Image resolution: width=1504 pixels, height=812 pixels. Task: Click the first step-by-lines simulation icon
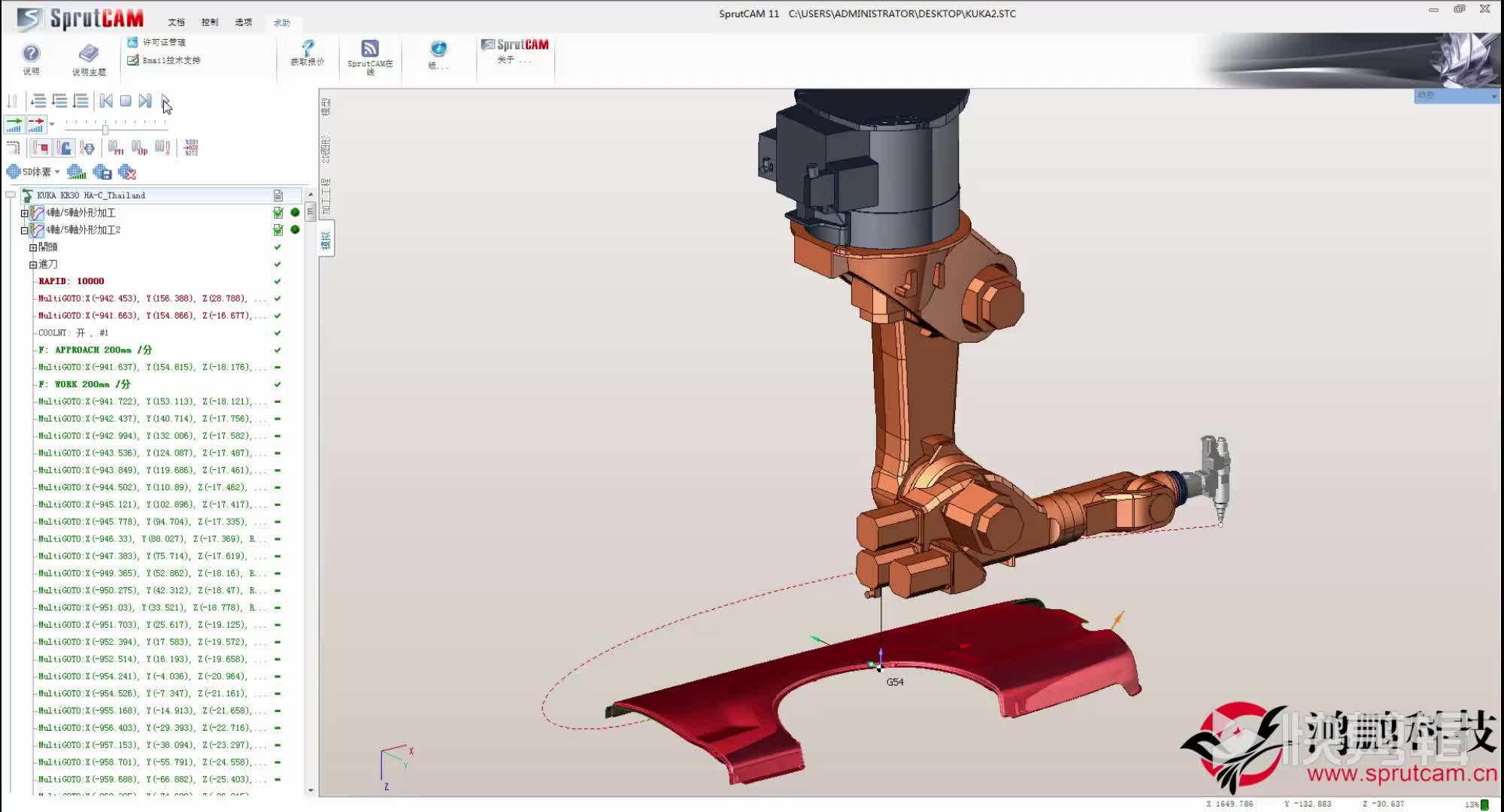38,101
